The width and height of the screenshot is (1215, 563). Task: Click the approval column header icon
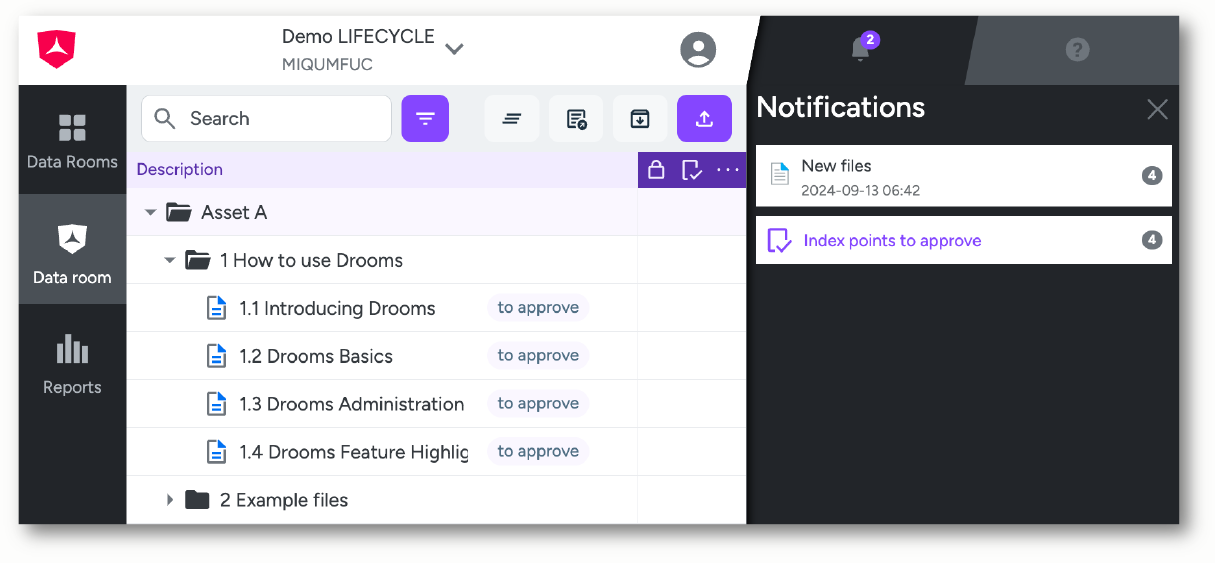(x=692, y=170)
